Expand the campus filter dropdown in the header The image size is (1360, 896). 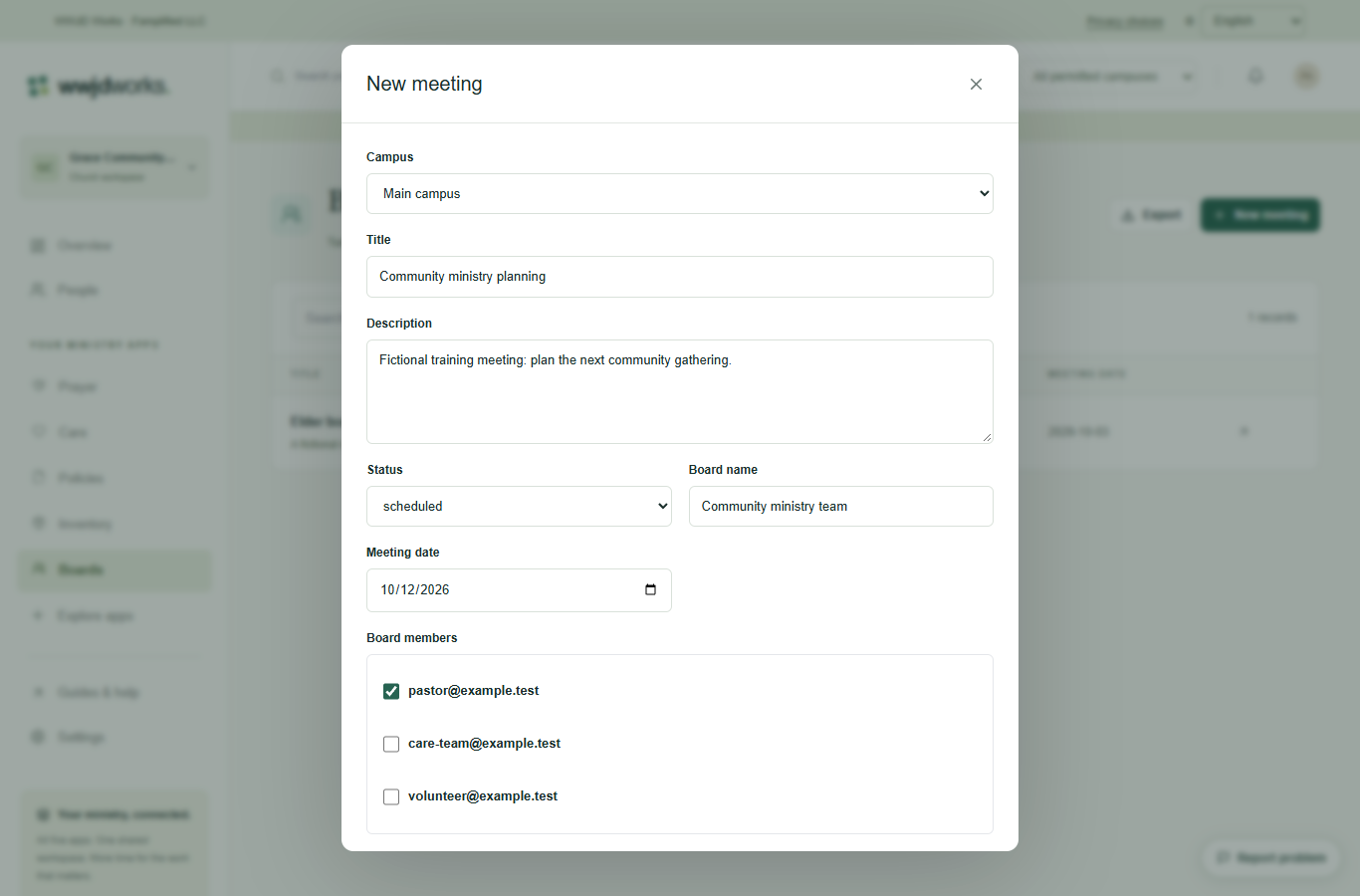(1110, 77)
